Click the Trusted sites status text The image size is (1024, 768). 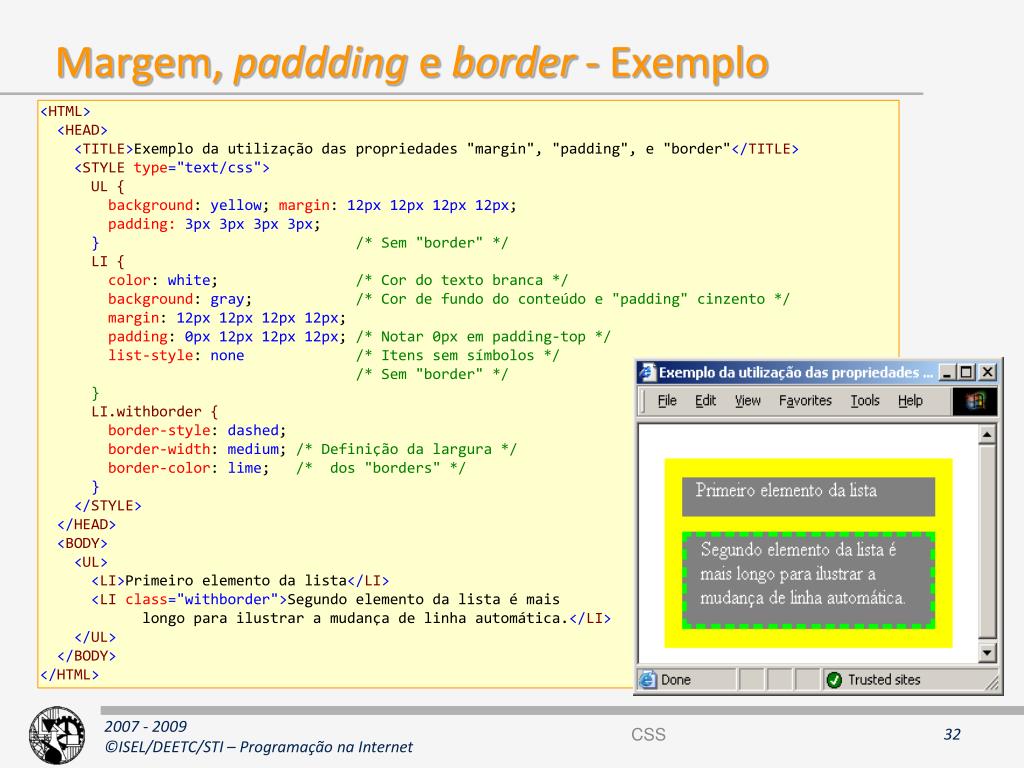[x=884, y=680]
